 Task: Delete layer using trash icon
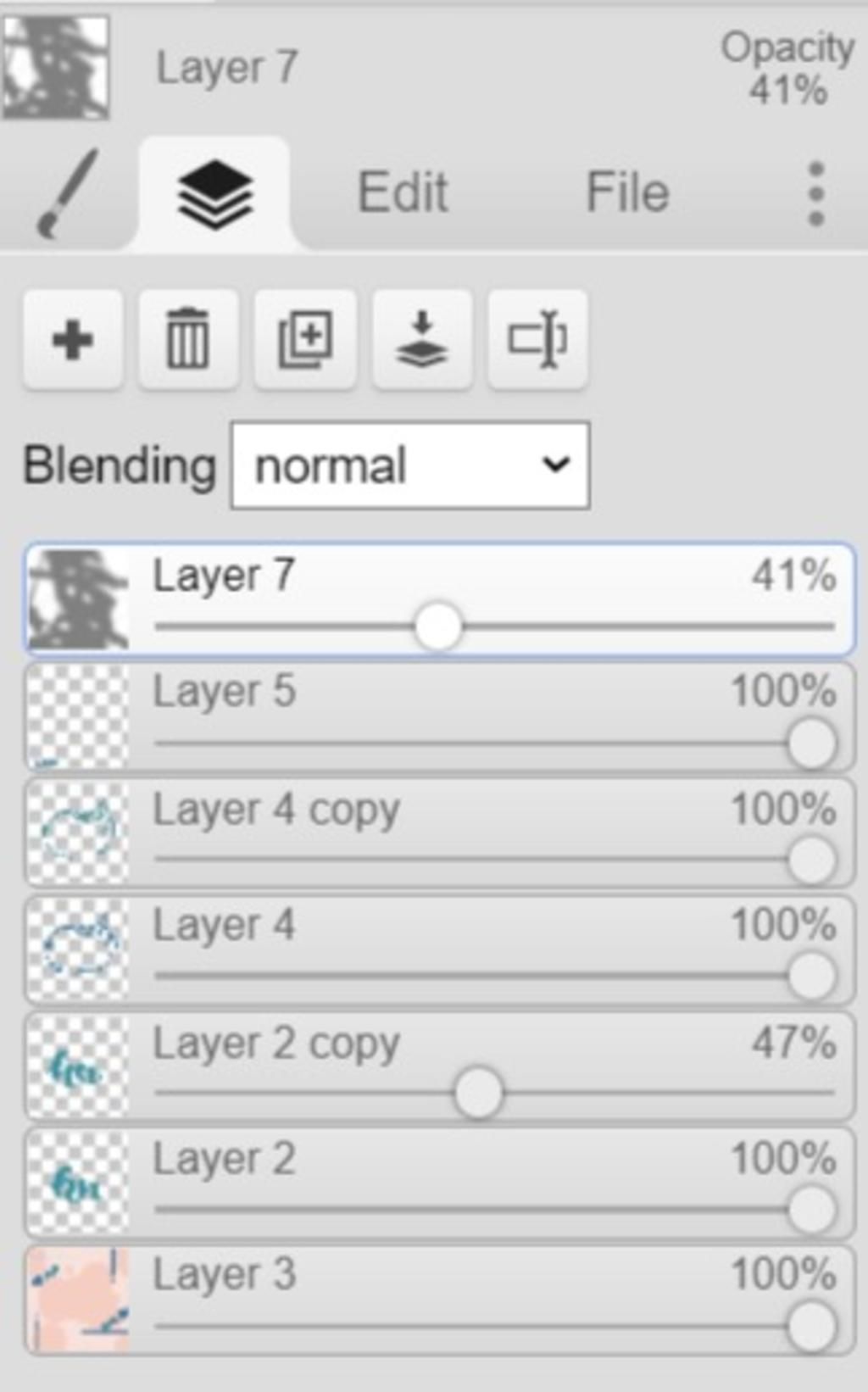click(x=188, y=340)
